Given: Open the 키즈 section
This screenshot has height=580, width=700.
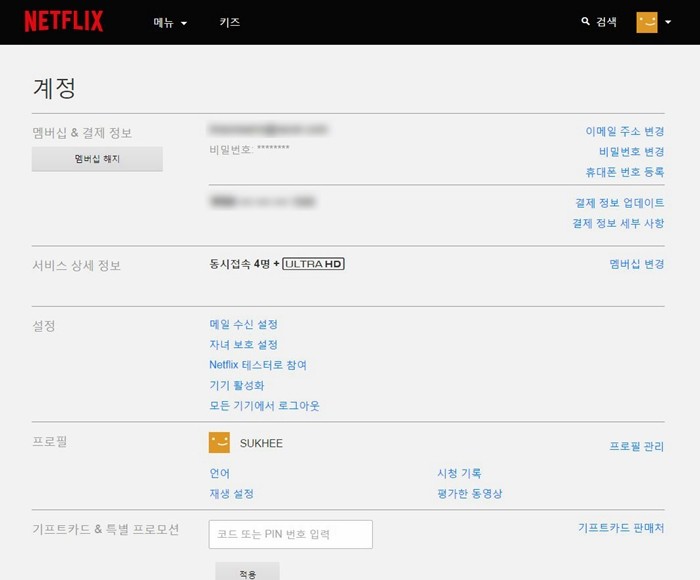Looking at the screenshot, I should coord(230,22).
